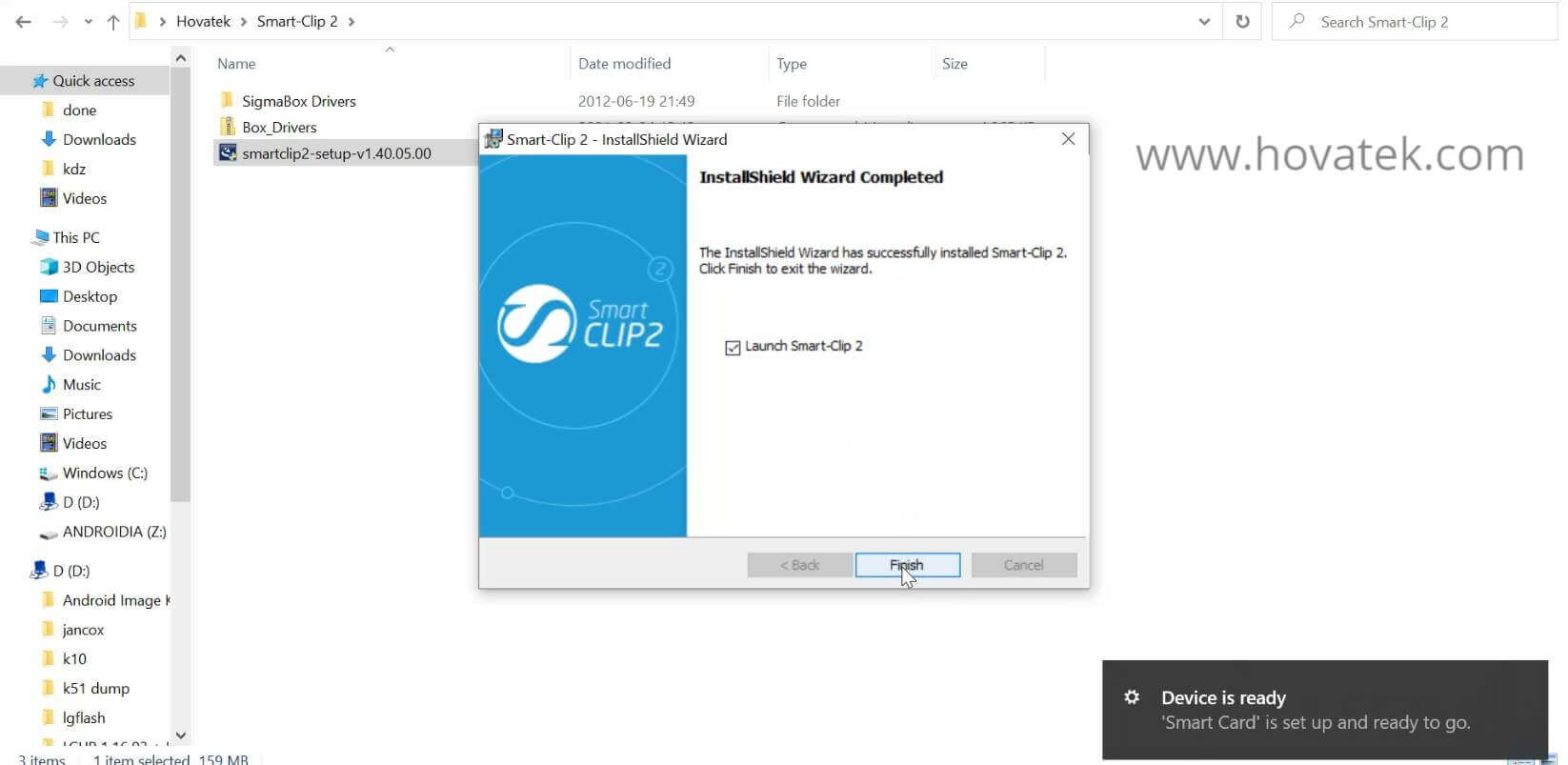Click Hovatek in the breadcrumb path
Viewport: 1568px width, 765px height.
click(x=203, y=22)
